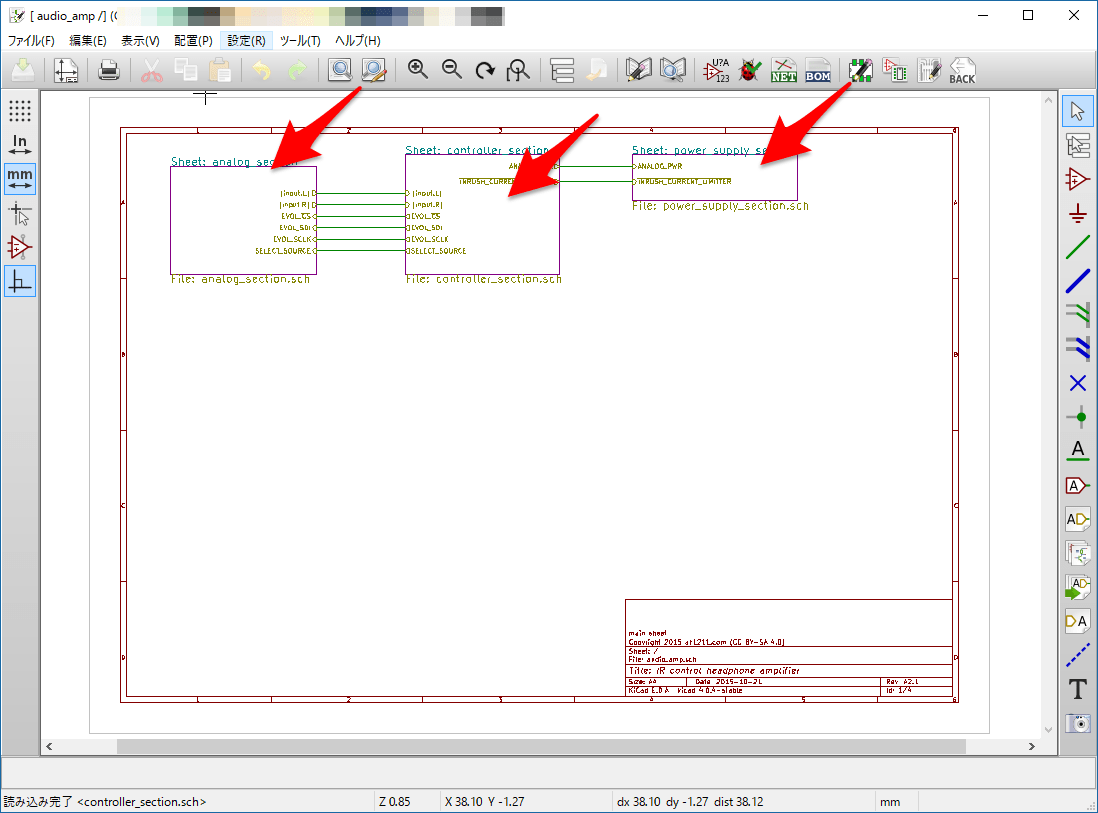Select the sheet hierarchy navigation tool in the right toolbar

coord(1078,146)
